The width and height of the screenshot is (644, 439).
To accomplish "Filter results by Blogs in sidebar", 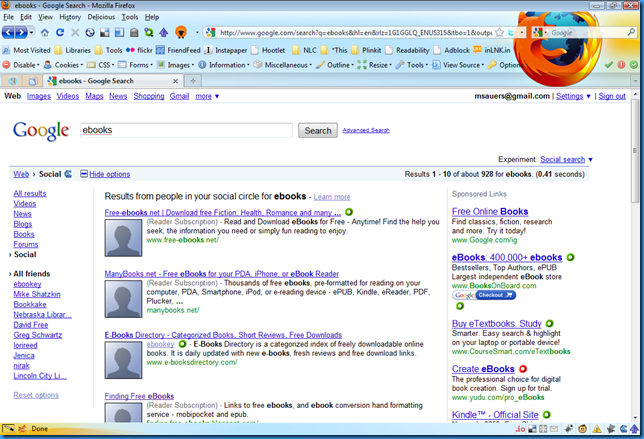I will (23, 224).
